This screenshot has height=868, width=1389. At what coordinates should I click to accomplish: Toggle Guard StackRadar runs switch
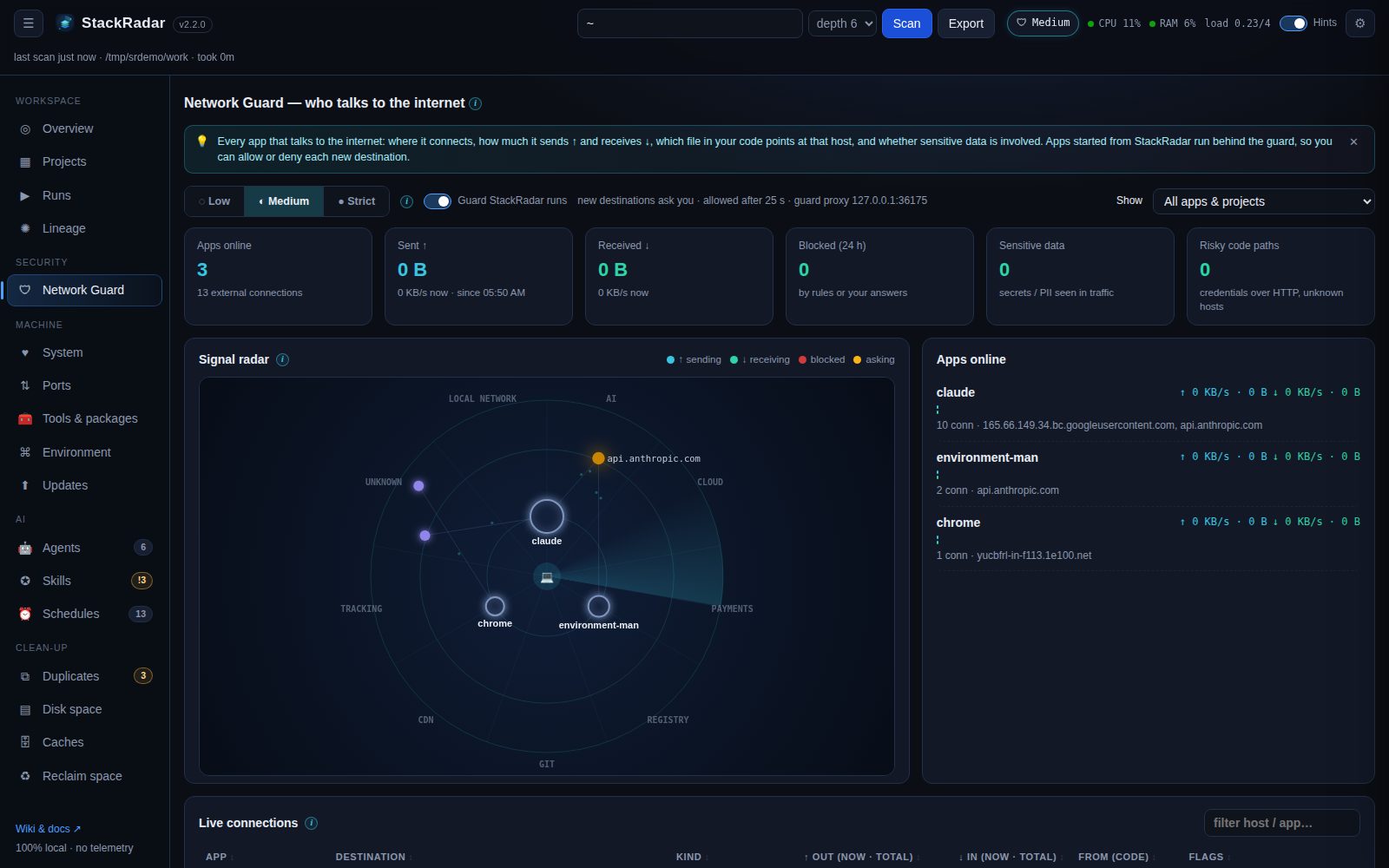437,201
